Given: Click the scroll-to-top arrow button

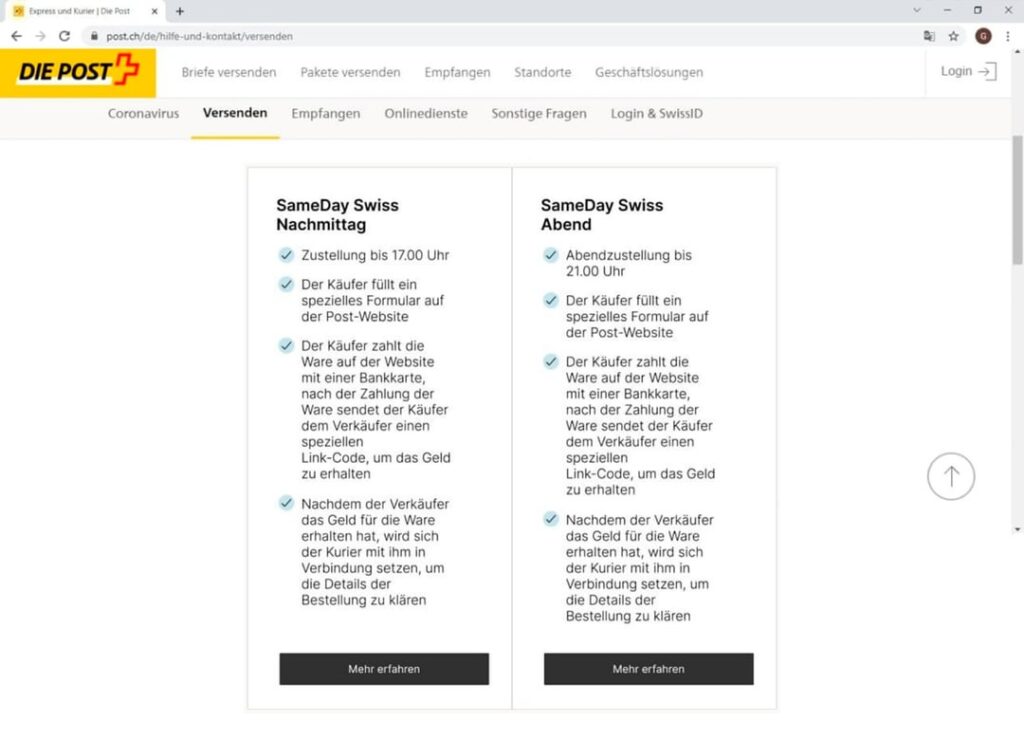Looking at the screenshot, I should tap(951, 476).
